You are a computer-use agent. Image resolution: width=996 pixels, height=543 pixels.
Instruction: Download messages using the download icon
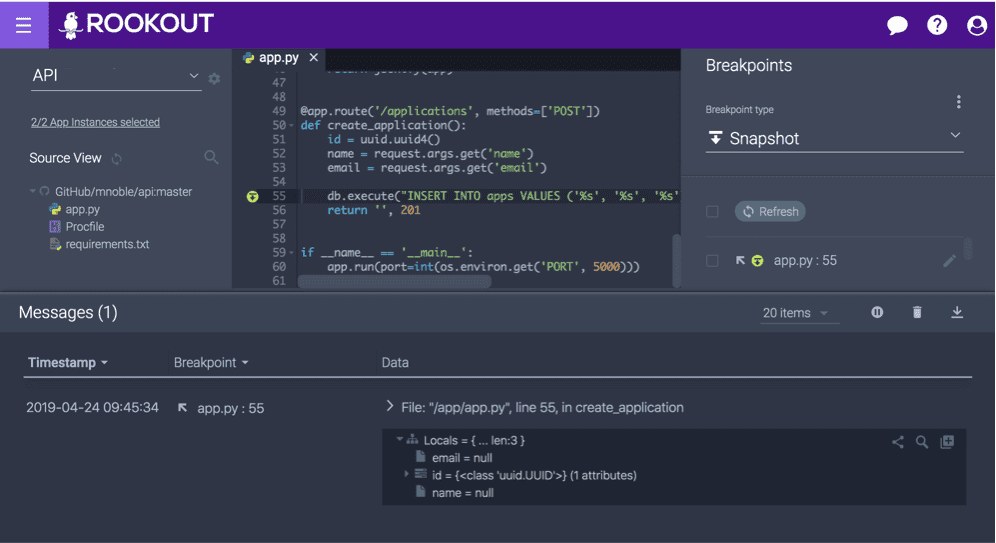pyautogui.click(x=957, y=313)
